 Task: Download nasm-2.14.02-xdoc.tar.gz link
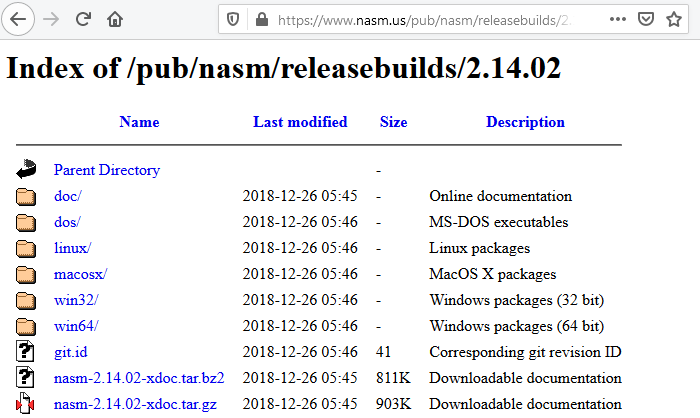135,404
